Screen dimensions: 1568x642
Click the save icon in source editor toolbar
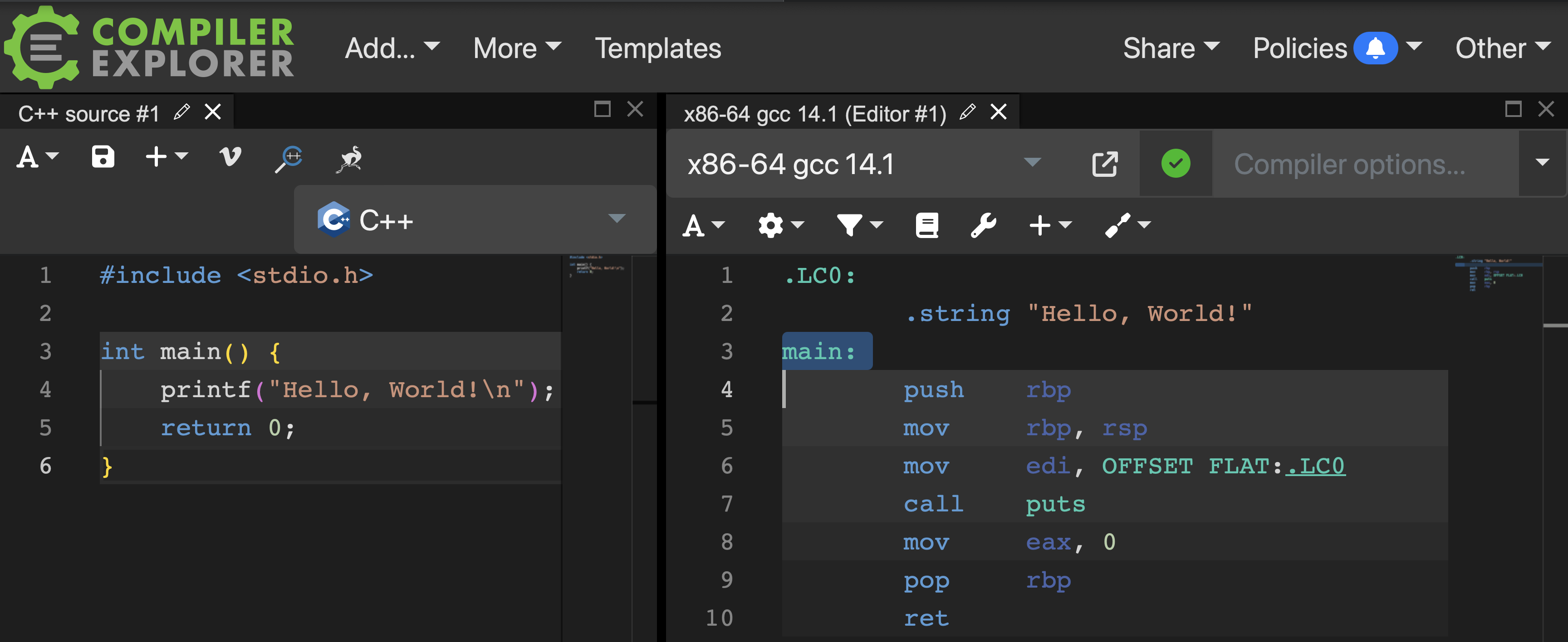(x=103, y=157)
